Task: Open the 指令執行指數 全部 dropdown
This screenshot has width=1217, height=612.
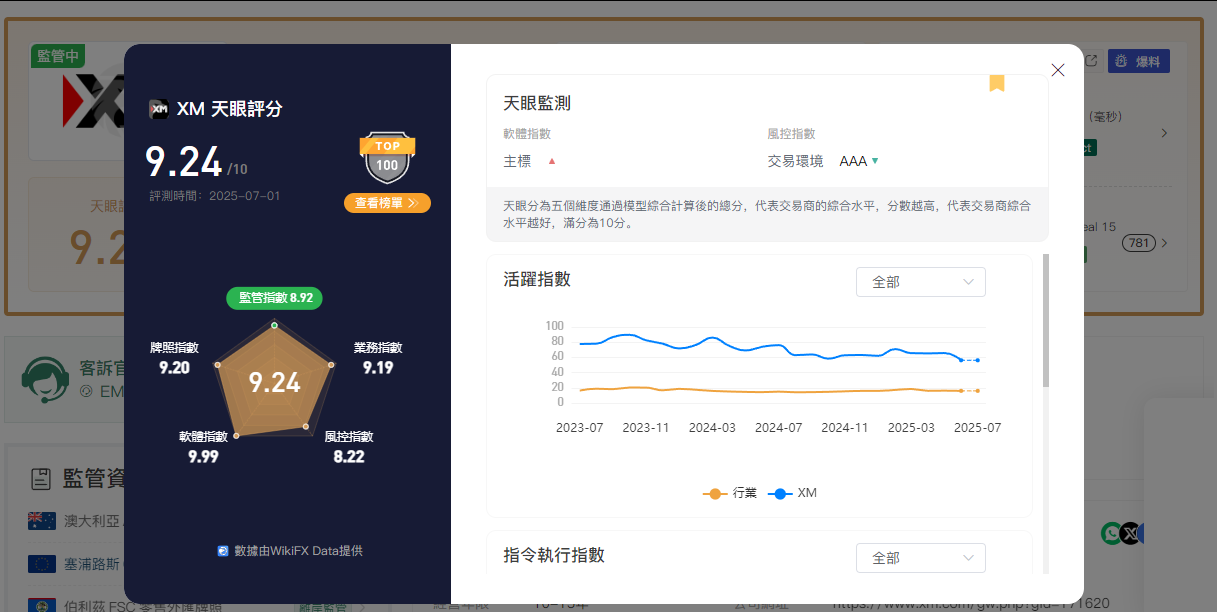Action: pyautogui.click(x=920, y=558)
